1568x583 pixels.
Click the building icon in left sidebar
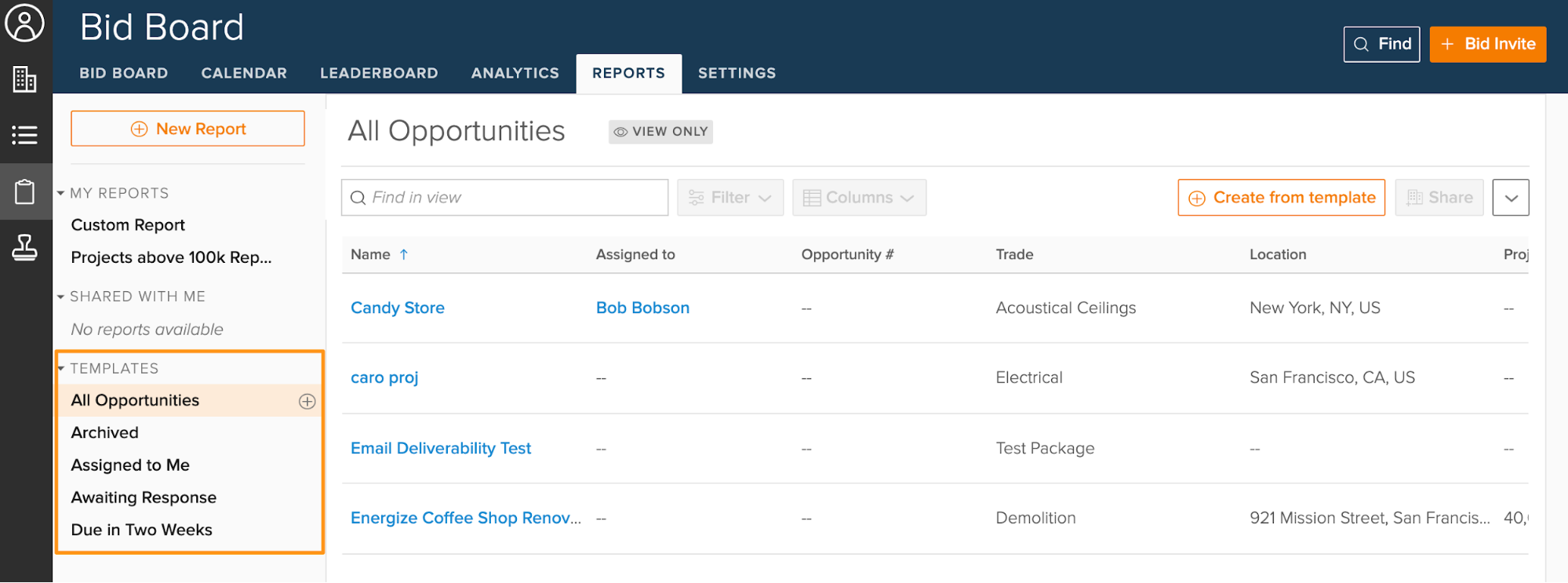tap(25, 79)
